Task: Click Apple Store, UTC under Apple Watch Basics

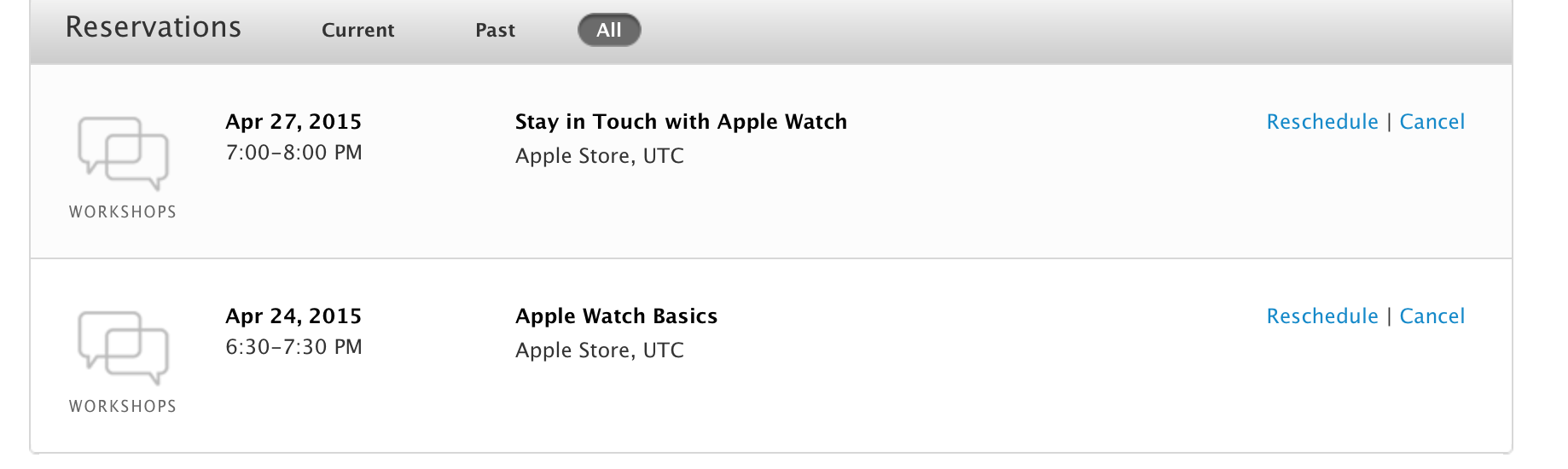Action: pyautogui.click(x=599, y=350)
